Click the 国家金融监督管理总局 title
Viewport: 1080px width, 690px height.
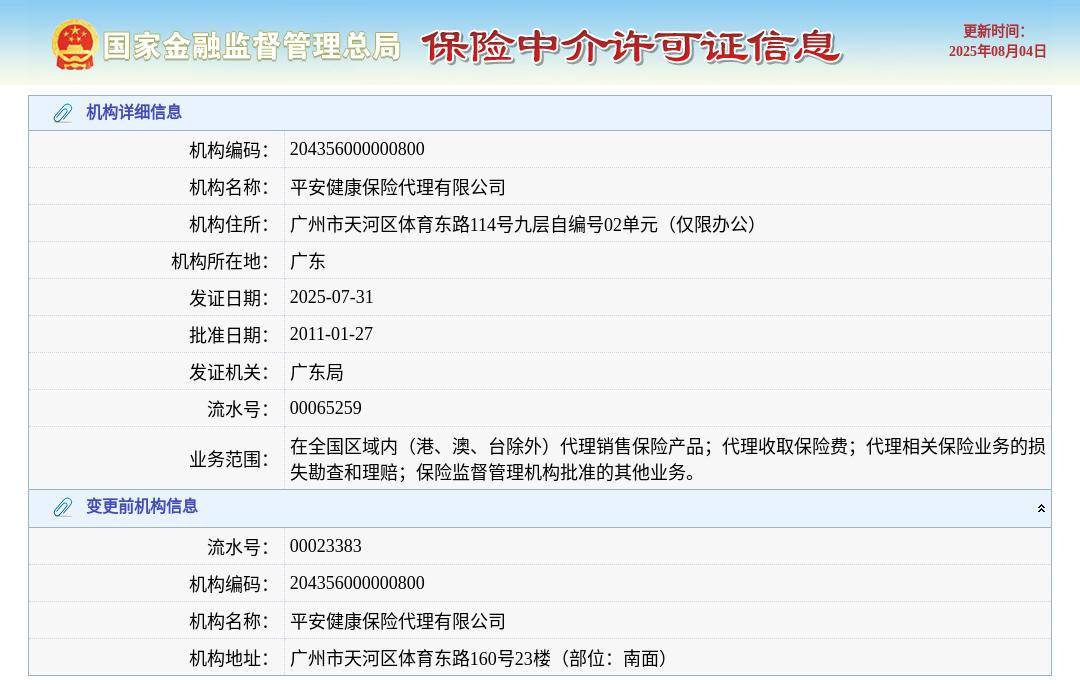click(x=251, y=46)
